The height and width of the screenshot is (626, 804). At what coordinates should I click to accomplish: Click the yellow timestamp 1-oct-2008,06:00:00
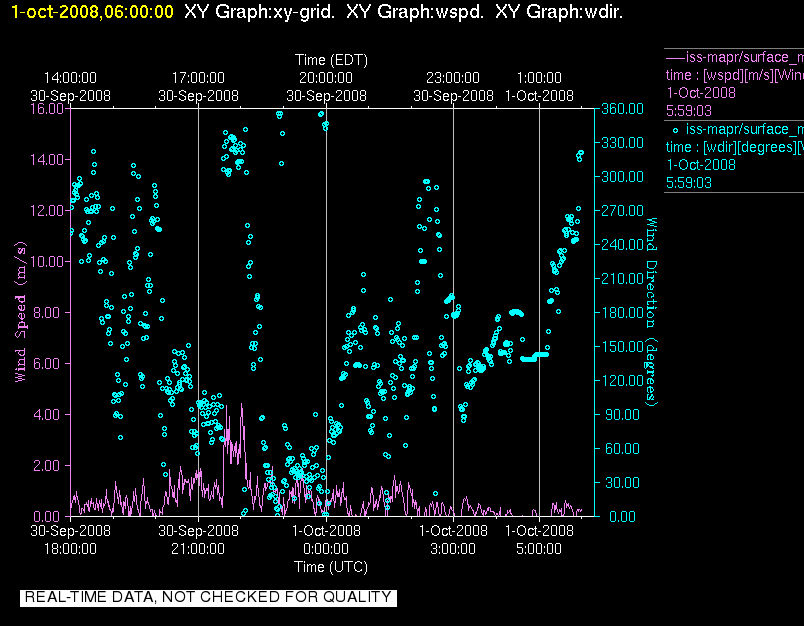coord(93,12)
